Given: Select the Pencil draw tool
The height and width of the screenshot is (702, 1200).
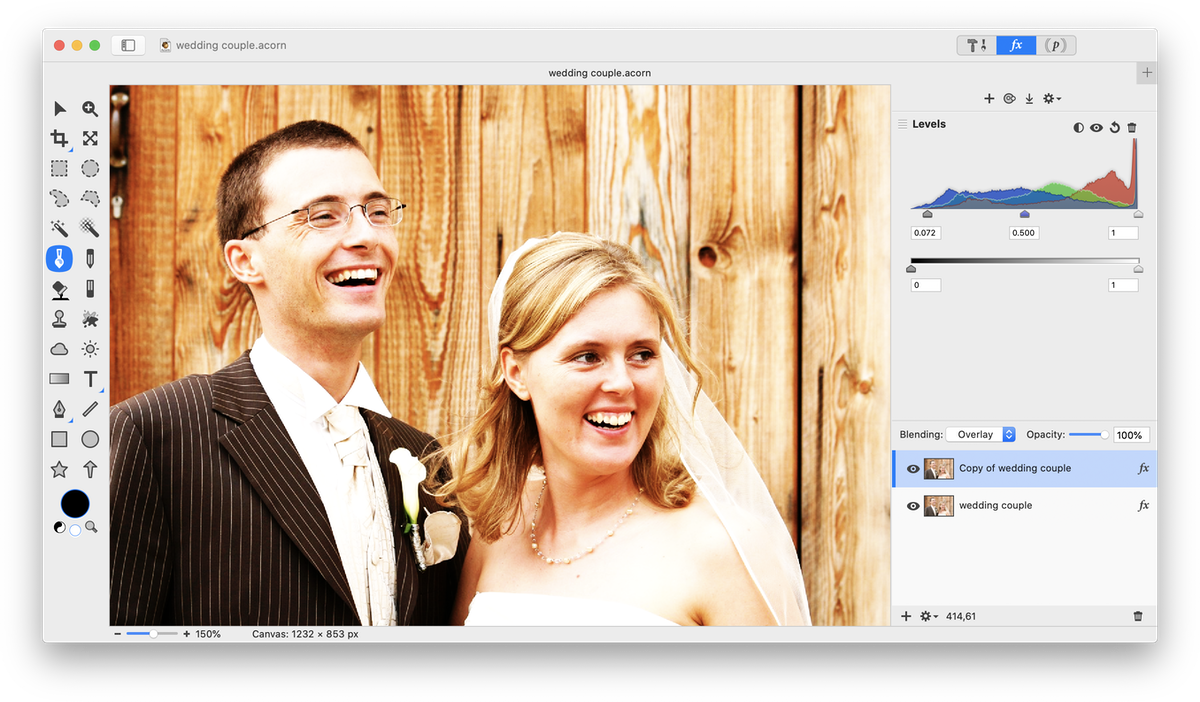Looking at the screenshot, I should click(x=90, y=259).
